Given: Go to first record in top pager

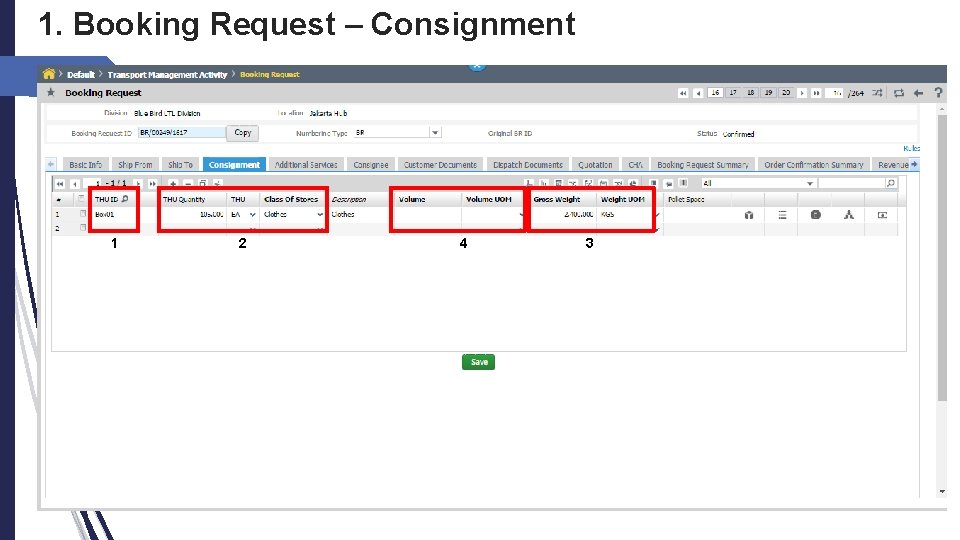Looking at the screenshot, I should 683,93.
